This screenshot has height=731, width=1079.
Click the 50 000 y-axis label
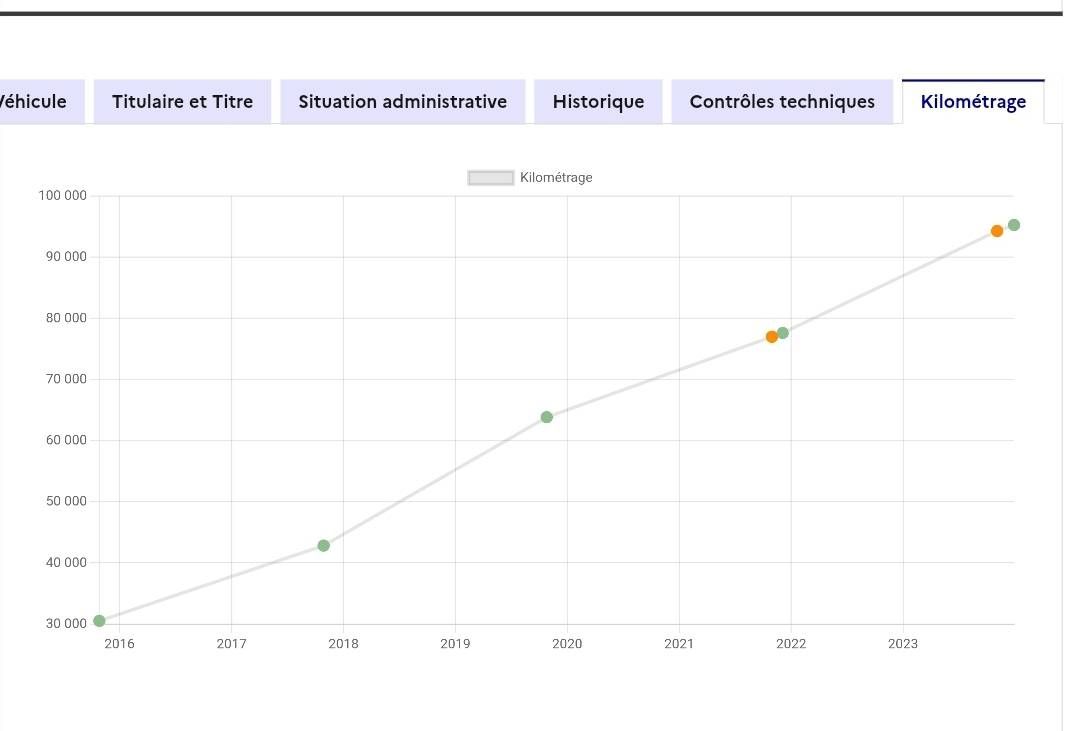(x=66, y=501)
